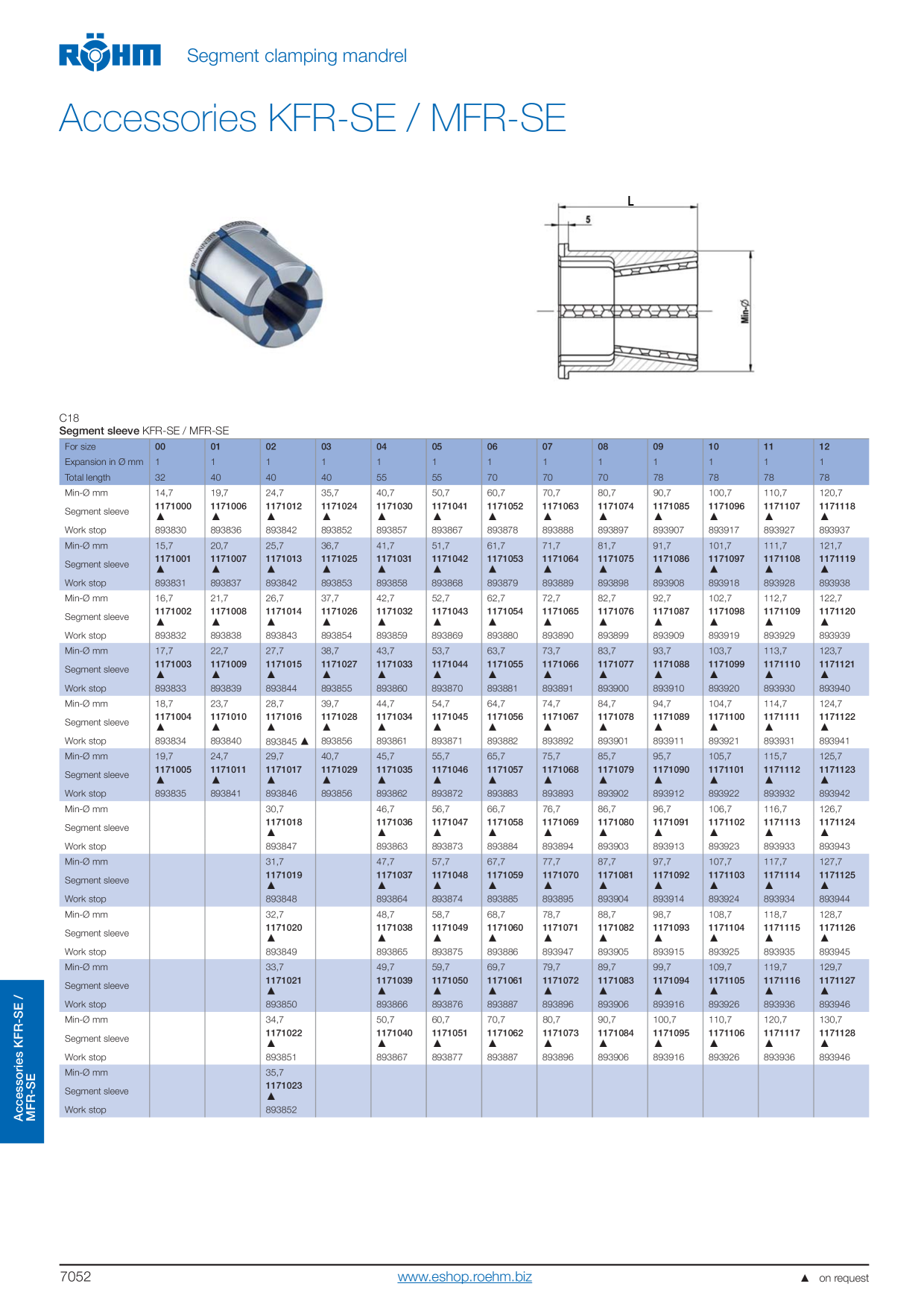
Task: Click segment sleeve number "1171096"
Action: pyautogui.click(x=727, y=507)
